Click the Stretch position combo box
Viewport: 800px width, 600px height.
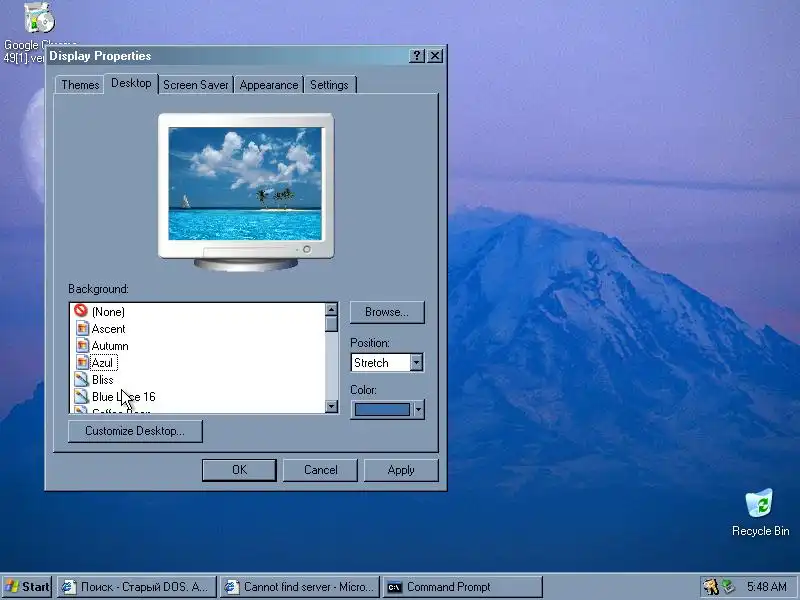387,362
